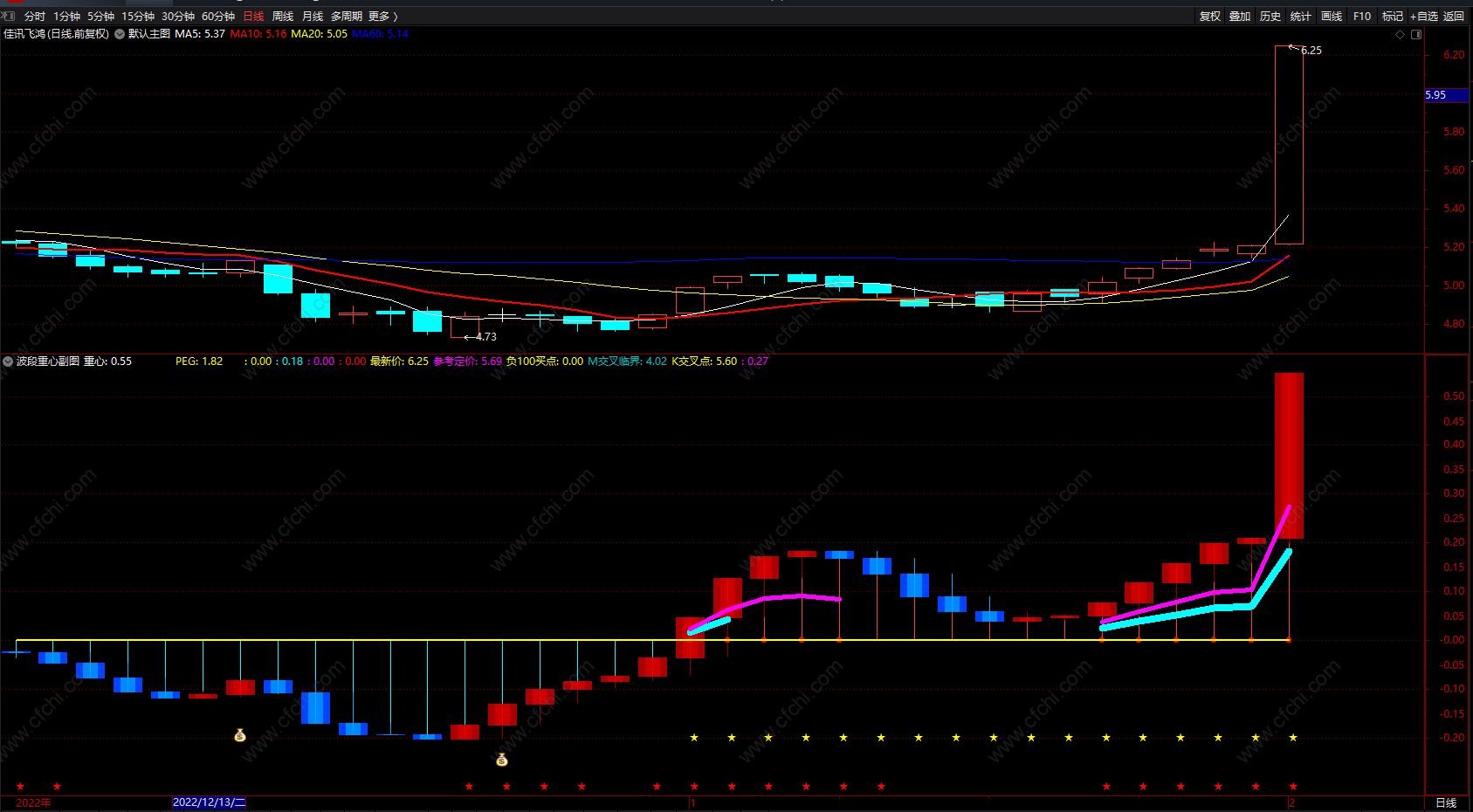
Task: Click the diamond icon at chart top-right
Action: (1401, 35)
